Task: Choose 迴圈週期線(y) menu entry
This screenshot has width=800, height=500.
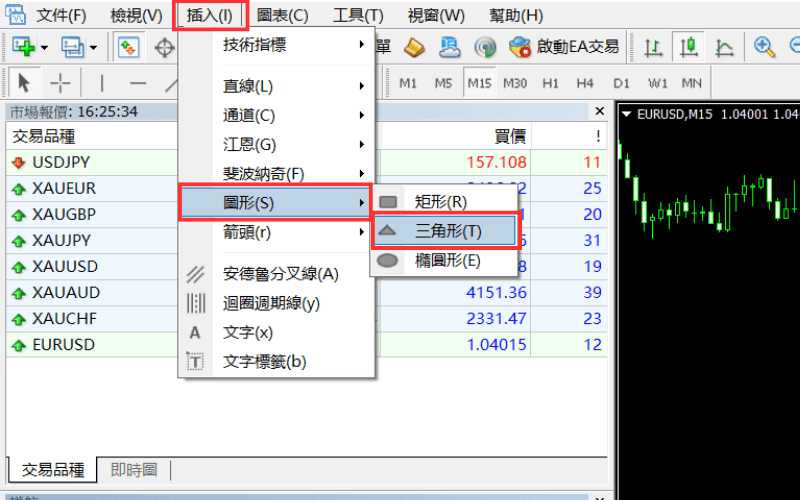Action: (277, 304)
